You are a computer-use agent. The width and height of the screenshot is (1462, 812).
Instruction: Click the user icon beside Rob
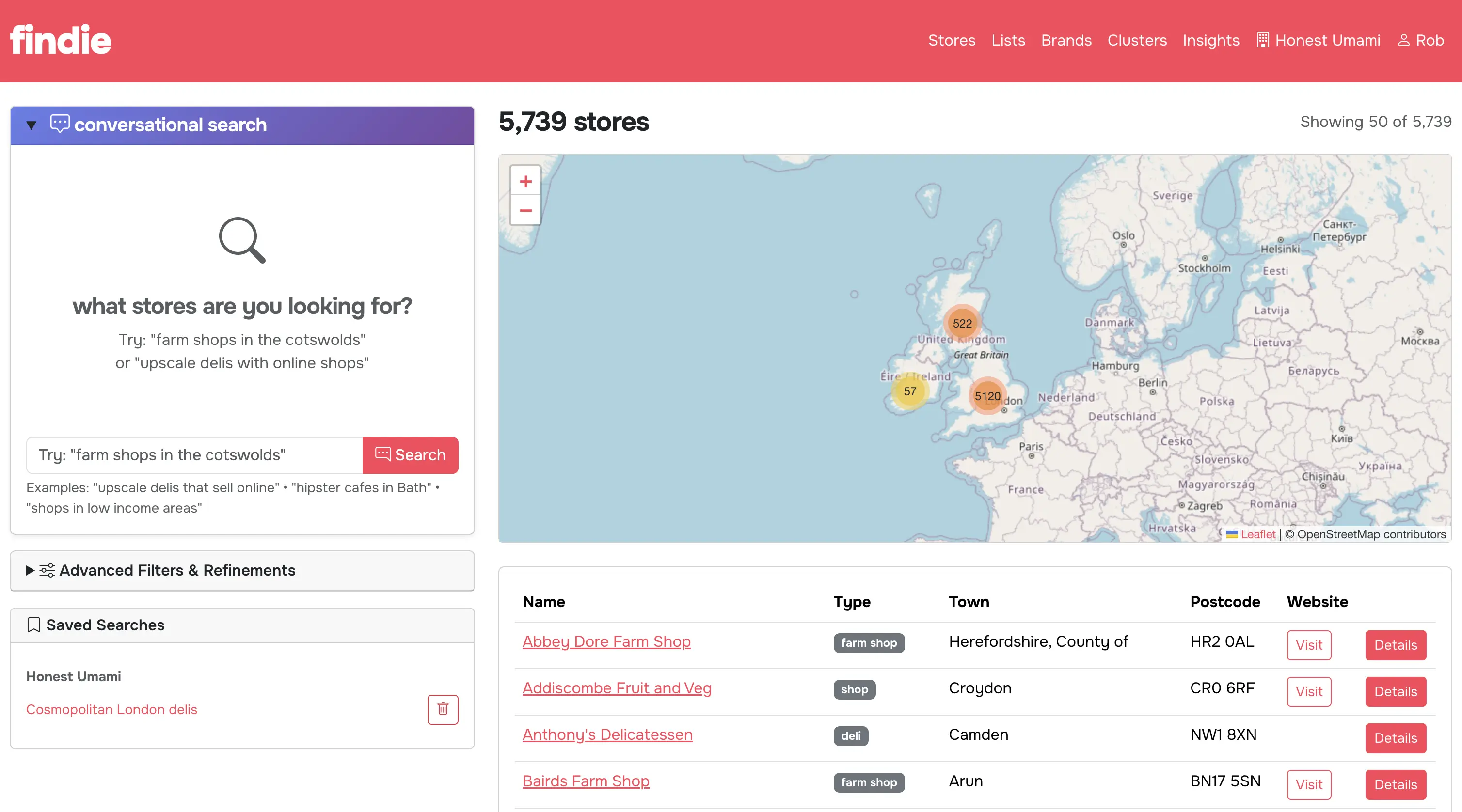tap(1404, 40)
